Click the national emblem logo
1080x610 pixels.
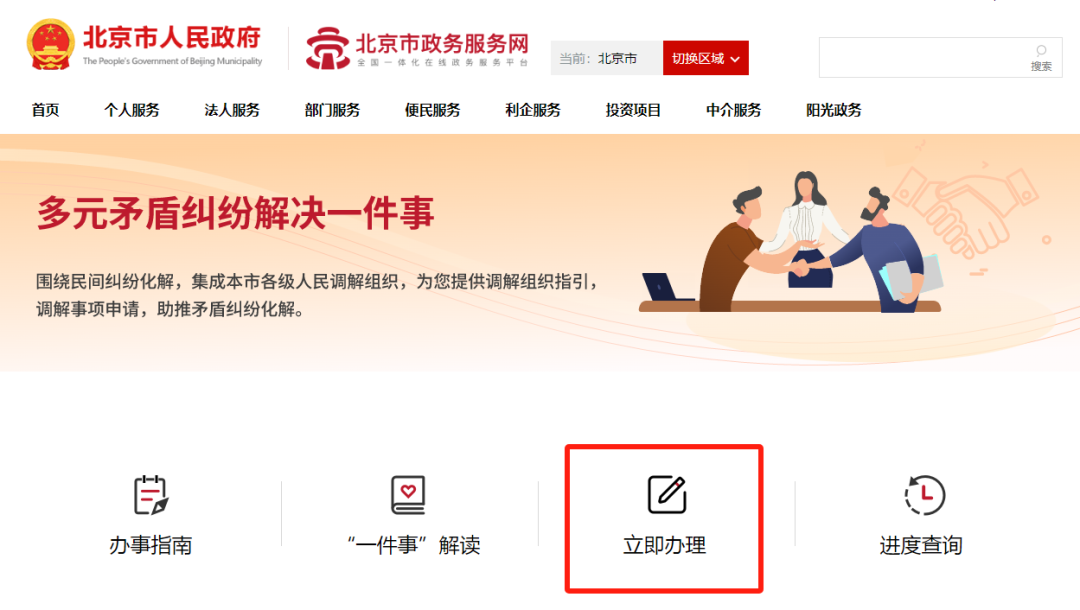click(x=50, y=45)
